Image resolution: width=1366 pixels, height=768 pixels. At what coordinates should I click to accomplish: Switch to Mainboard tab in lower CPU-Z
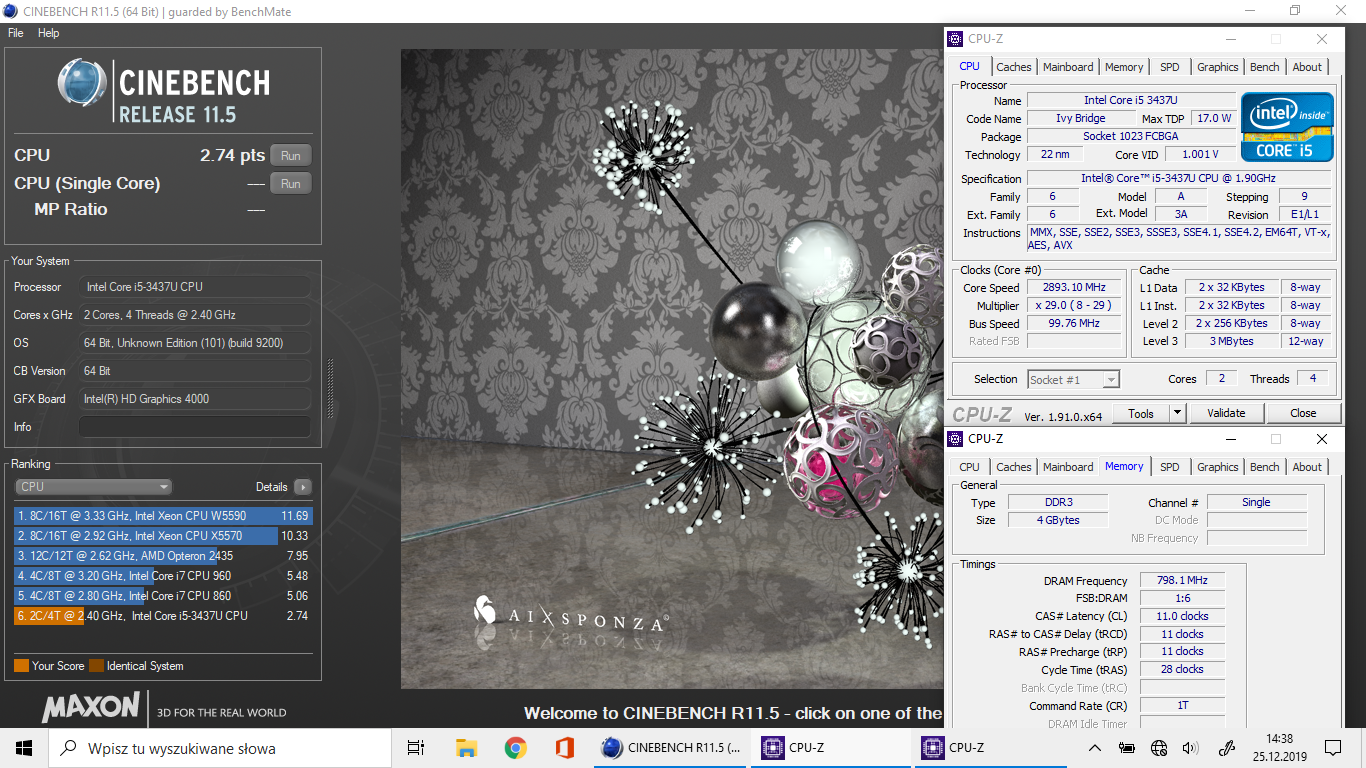pos(1068,467)
